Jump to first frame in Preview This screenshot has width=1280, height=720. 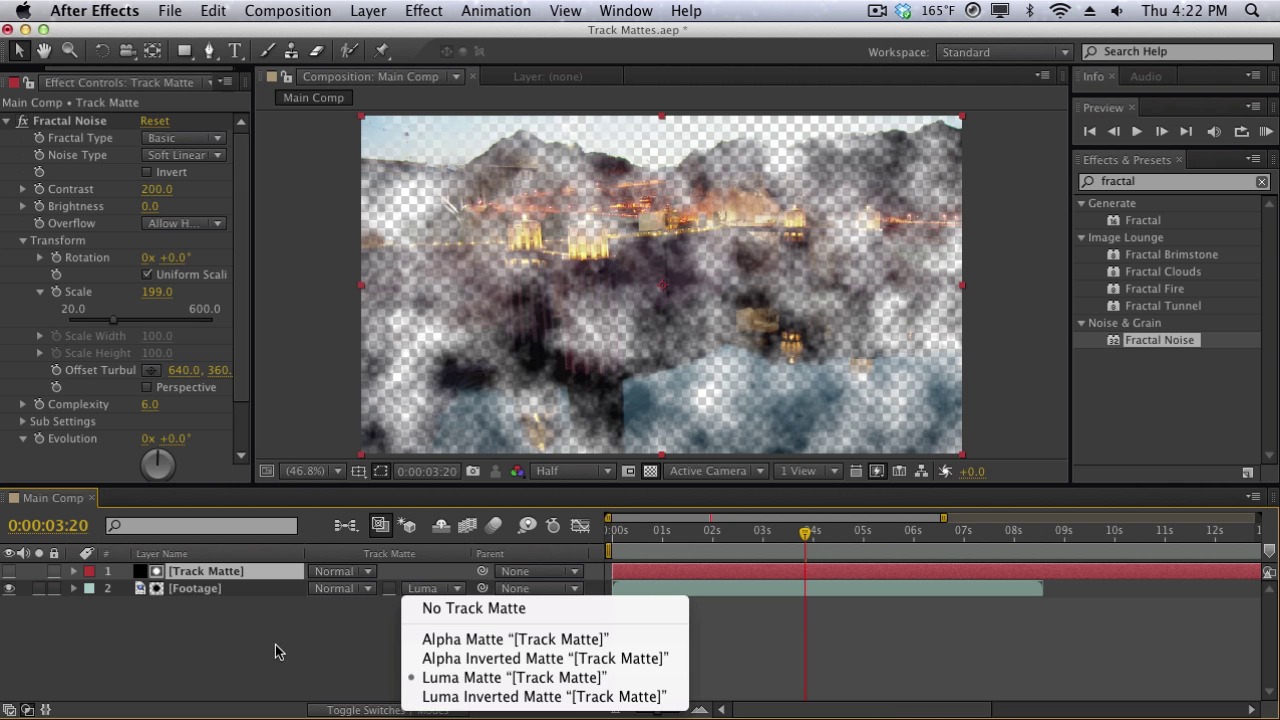(x=1090, y=132)
